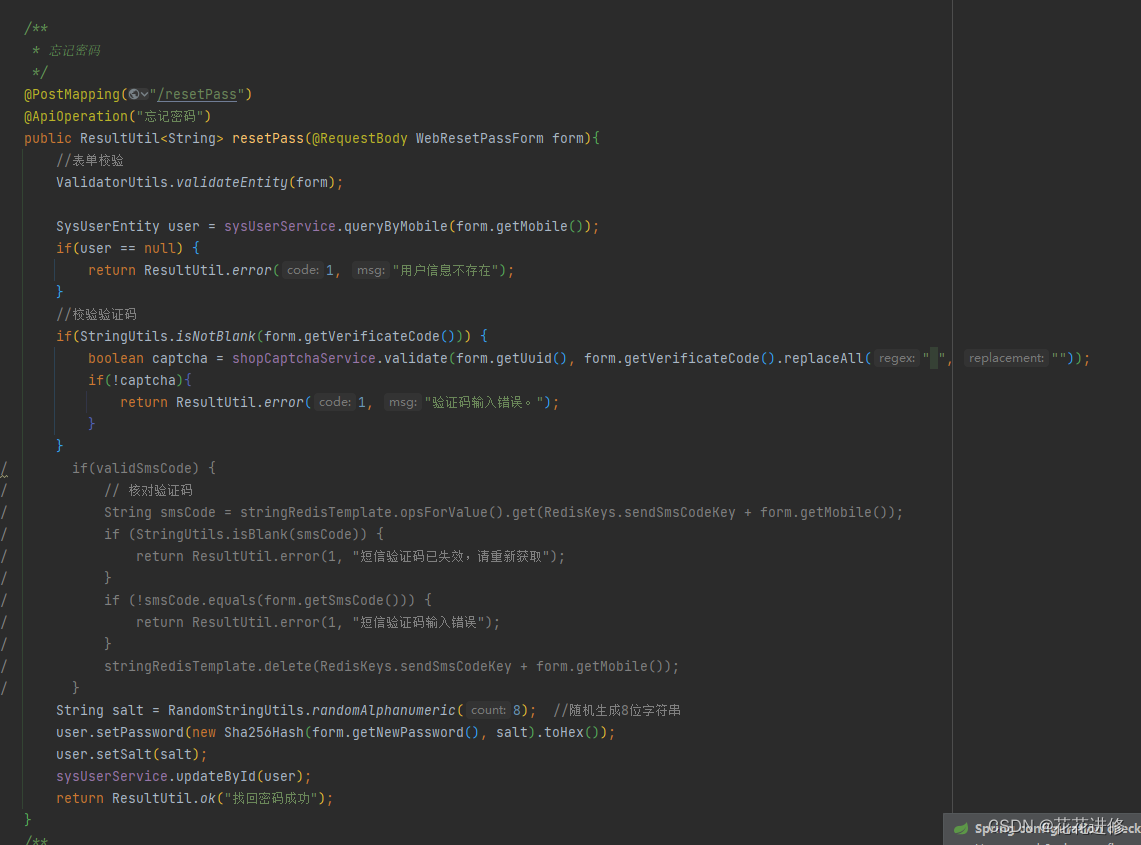Screen dimensions: 1141x845
Task: Click the WebResetPassForm parameter type
Action: pos(480,138)
